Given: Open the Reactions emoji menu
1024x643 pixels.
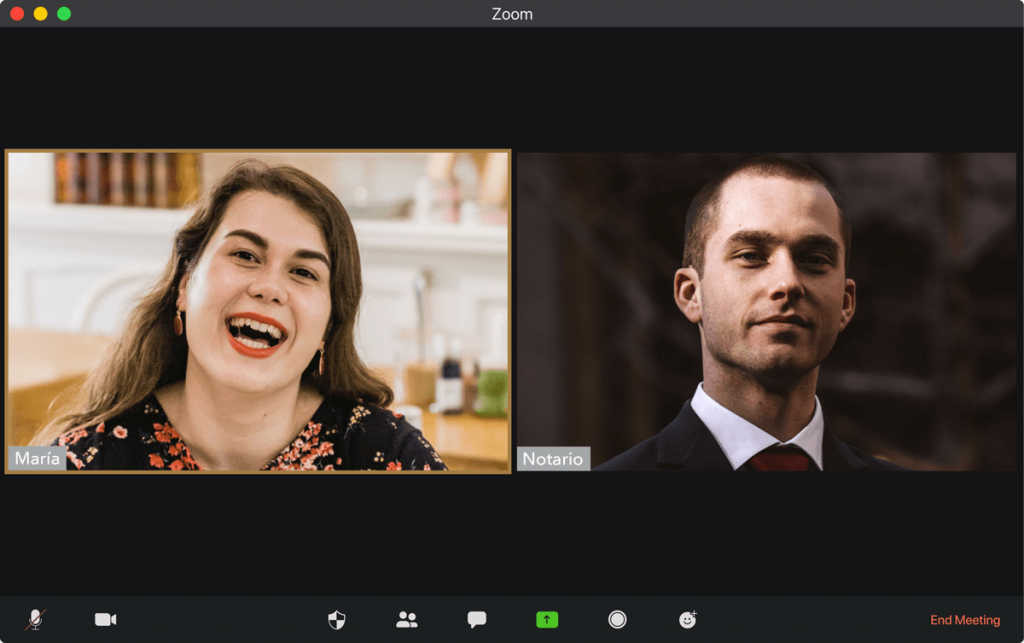Looking at the screenshot, I should (688, 619).
